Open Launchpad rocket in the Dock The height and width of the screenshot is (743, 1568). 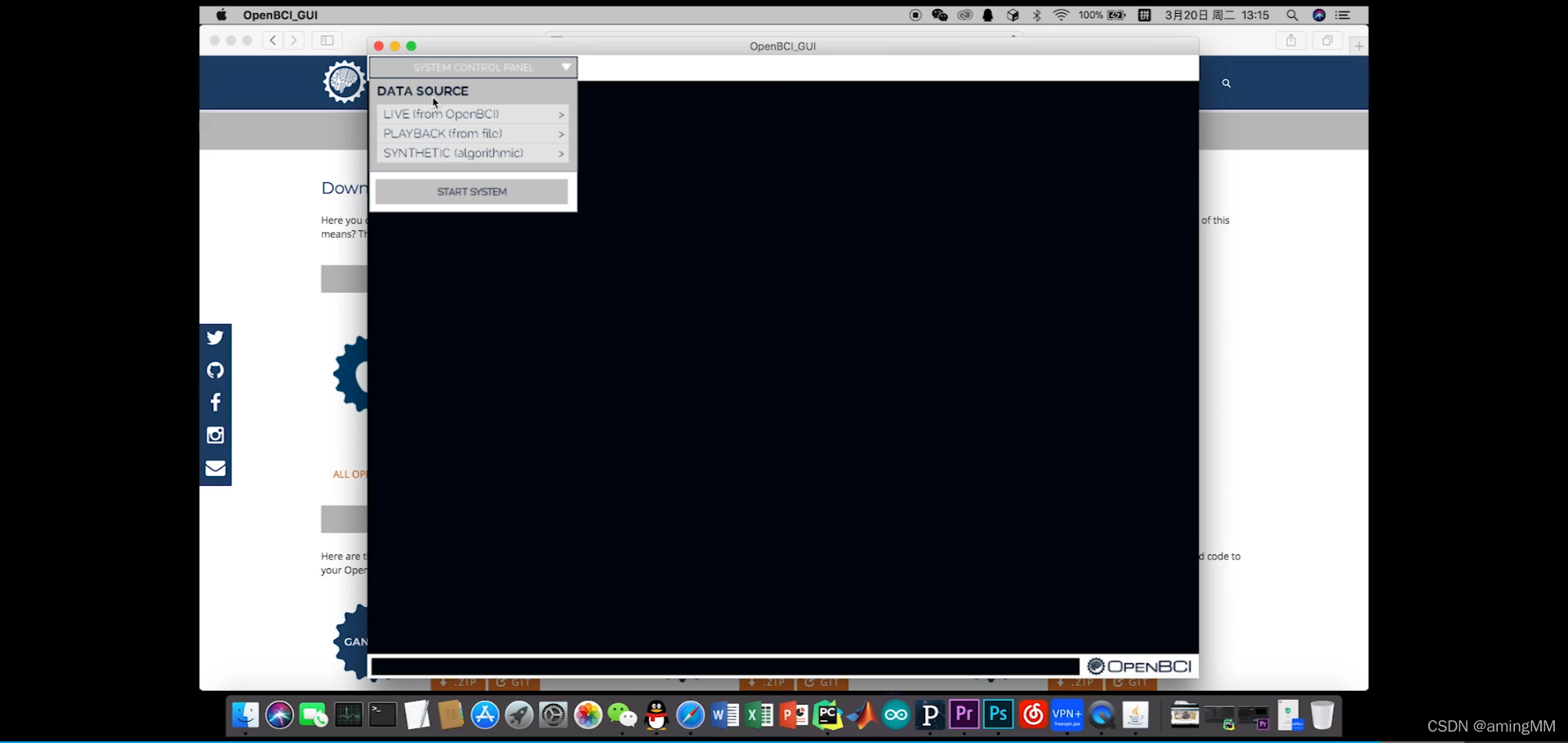[519, 716]
